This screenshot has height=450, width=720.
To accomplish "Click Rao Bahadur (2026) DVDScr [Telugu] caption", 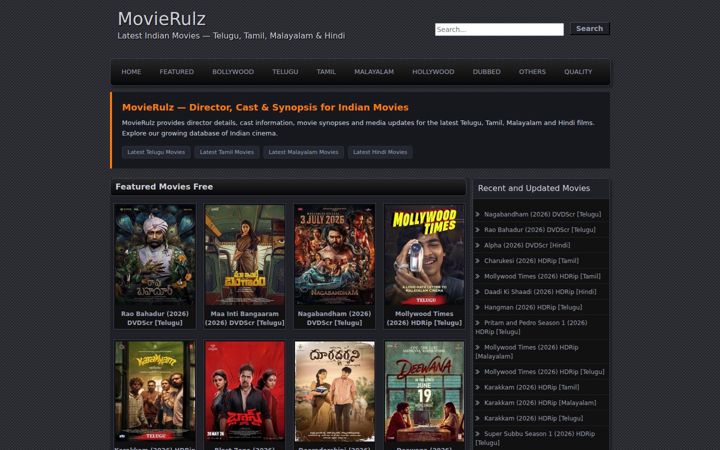I will 155,318.
